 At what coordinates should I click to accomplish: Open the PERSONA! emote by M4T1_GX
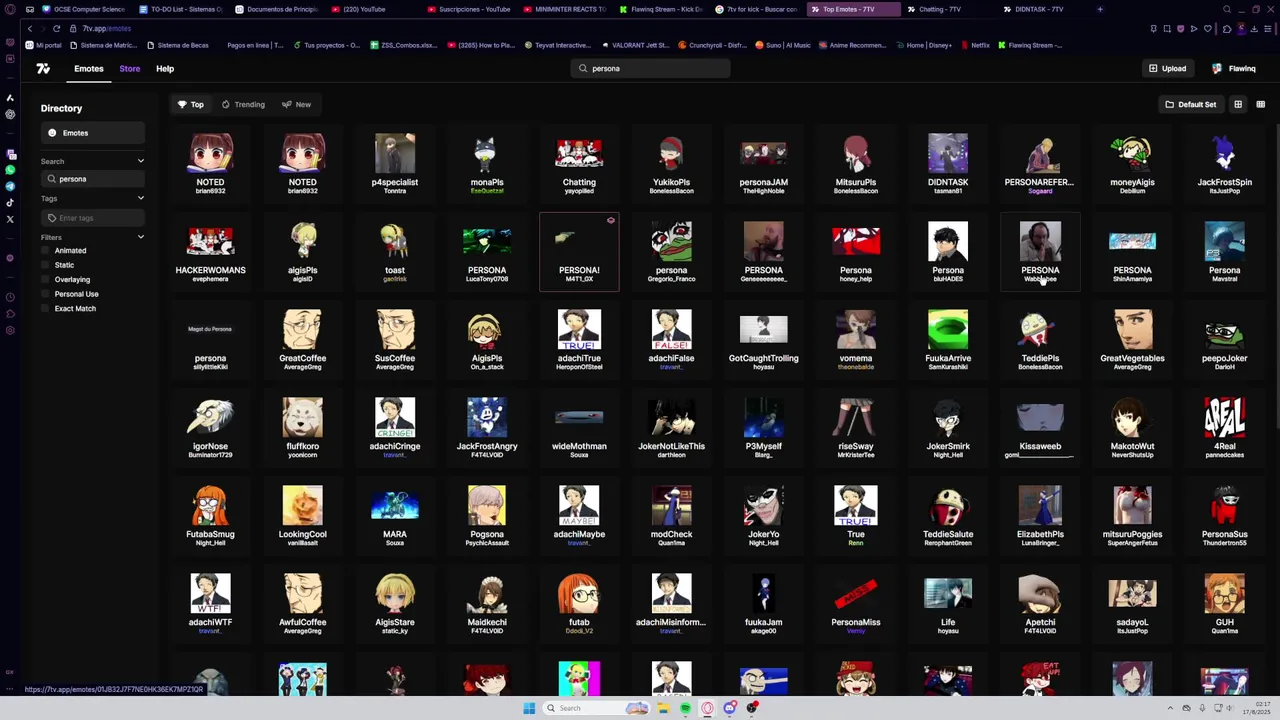click(579, 252)
